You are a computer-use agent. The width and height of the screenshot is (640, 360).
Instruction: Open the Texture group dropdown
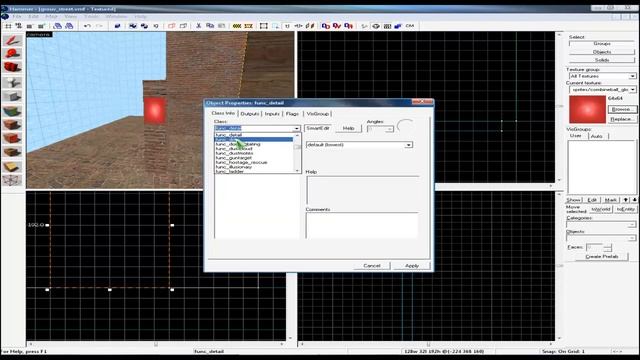[x=602, y=76]
